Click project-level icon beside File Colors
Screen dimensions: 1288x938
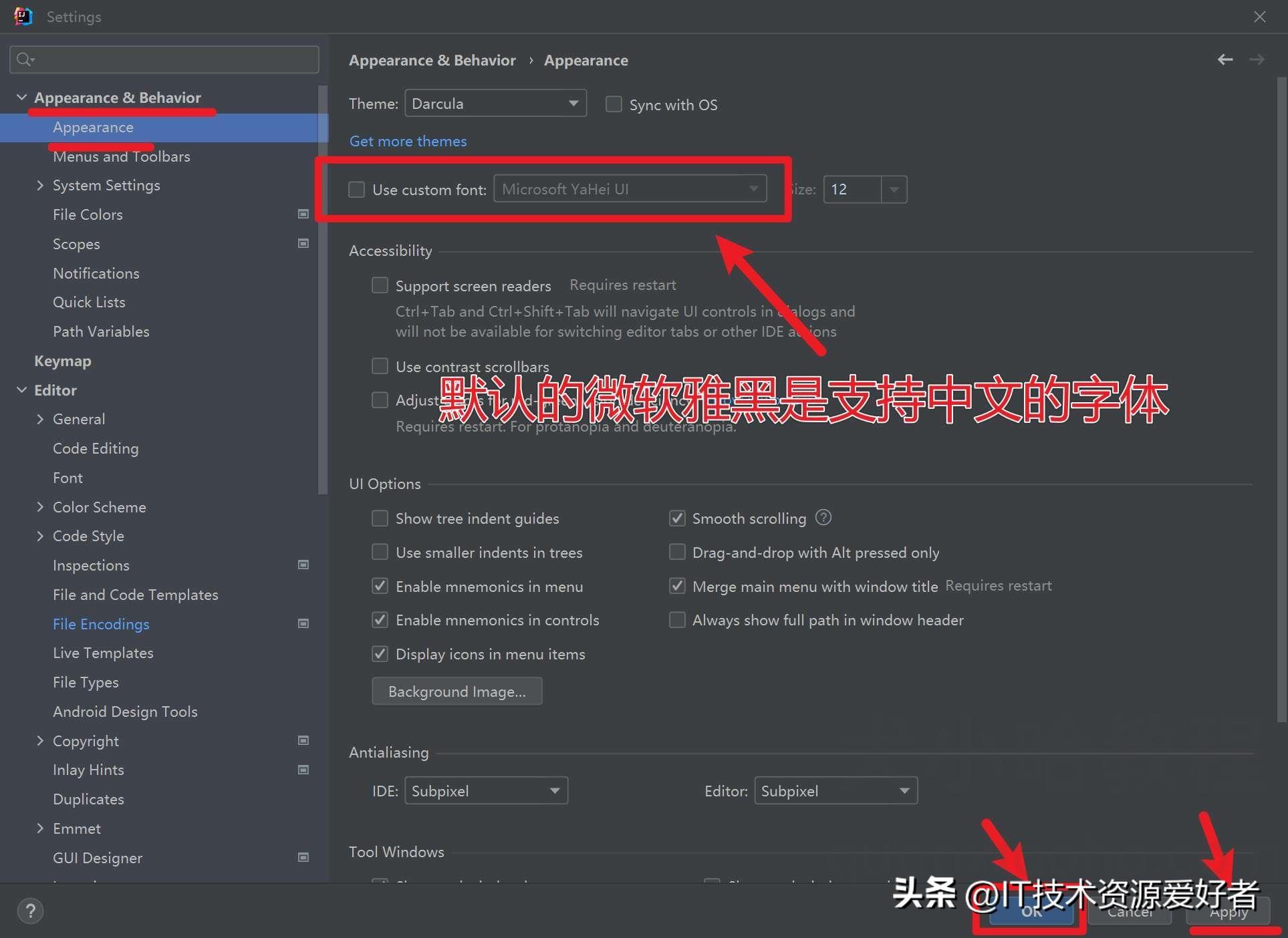(x=303, y=214)
